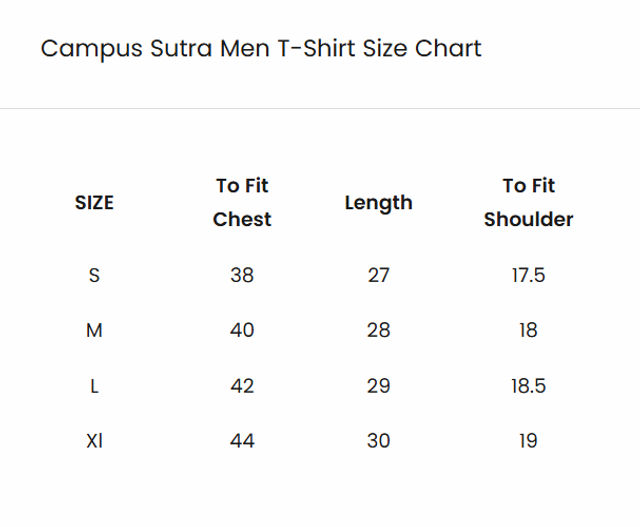Viewport: 640px width, 527px height.
Task: Click the To Fit Shoulder header
Action: [529, 202]
